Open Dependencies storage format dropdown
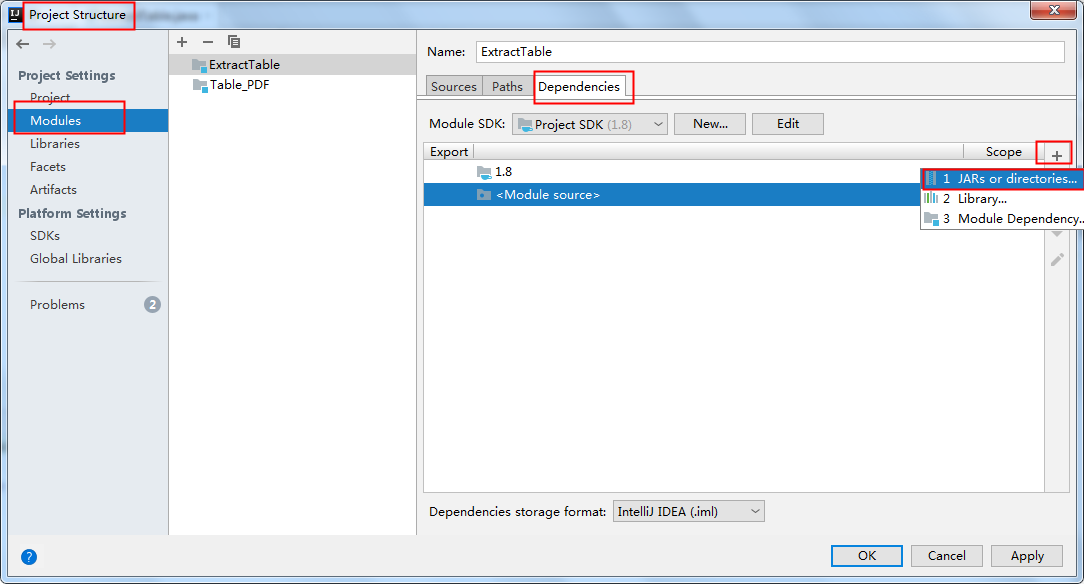The width and height of the screenshot is (1084, 584). [x=689, y=511]
